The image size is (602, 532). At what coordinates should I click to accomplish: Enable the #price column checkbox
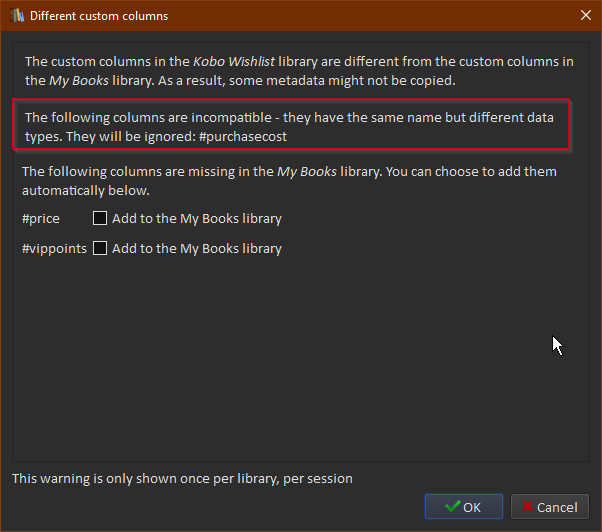[x=100, y=218]
